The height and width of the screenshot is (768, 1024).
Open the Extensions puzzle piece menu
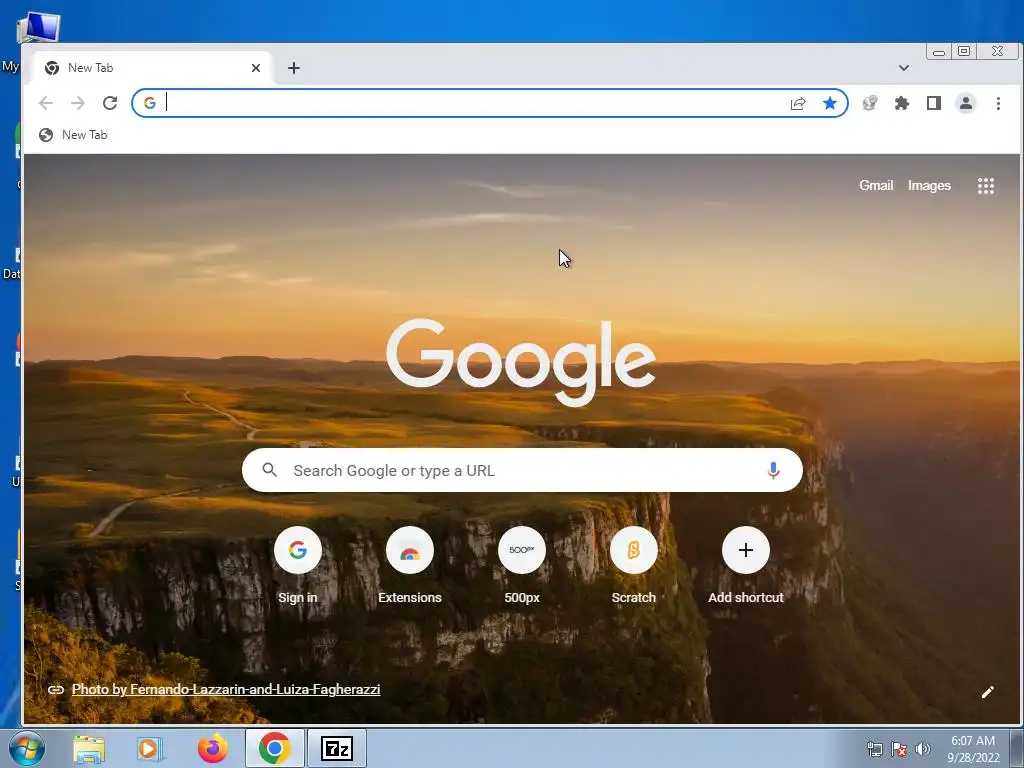point(902,103)
